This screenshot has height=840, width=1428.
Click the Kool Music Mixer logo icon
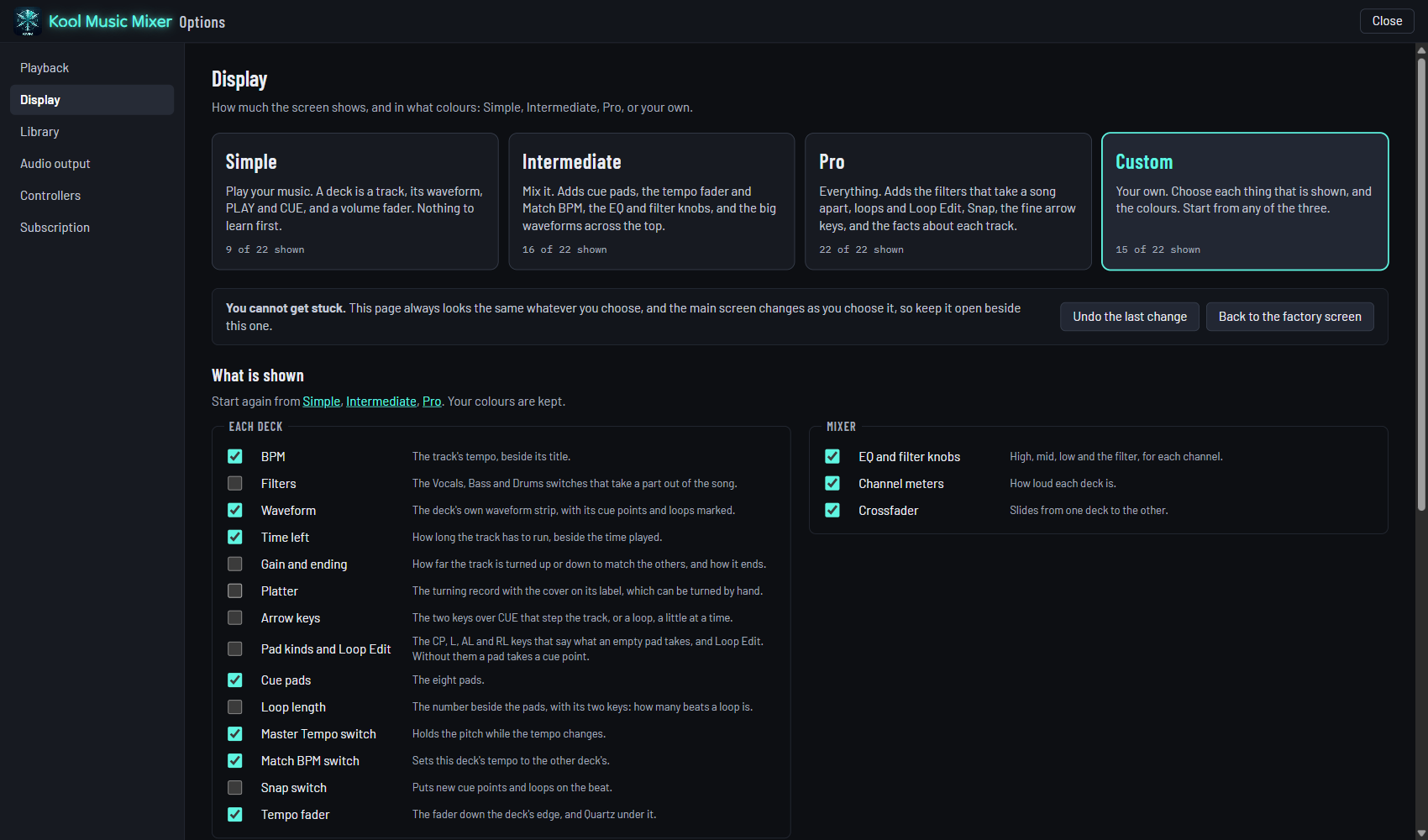(28, 21)
